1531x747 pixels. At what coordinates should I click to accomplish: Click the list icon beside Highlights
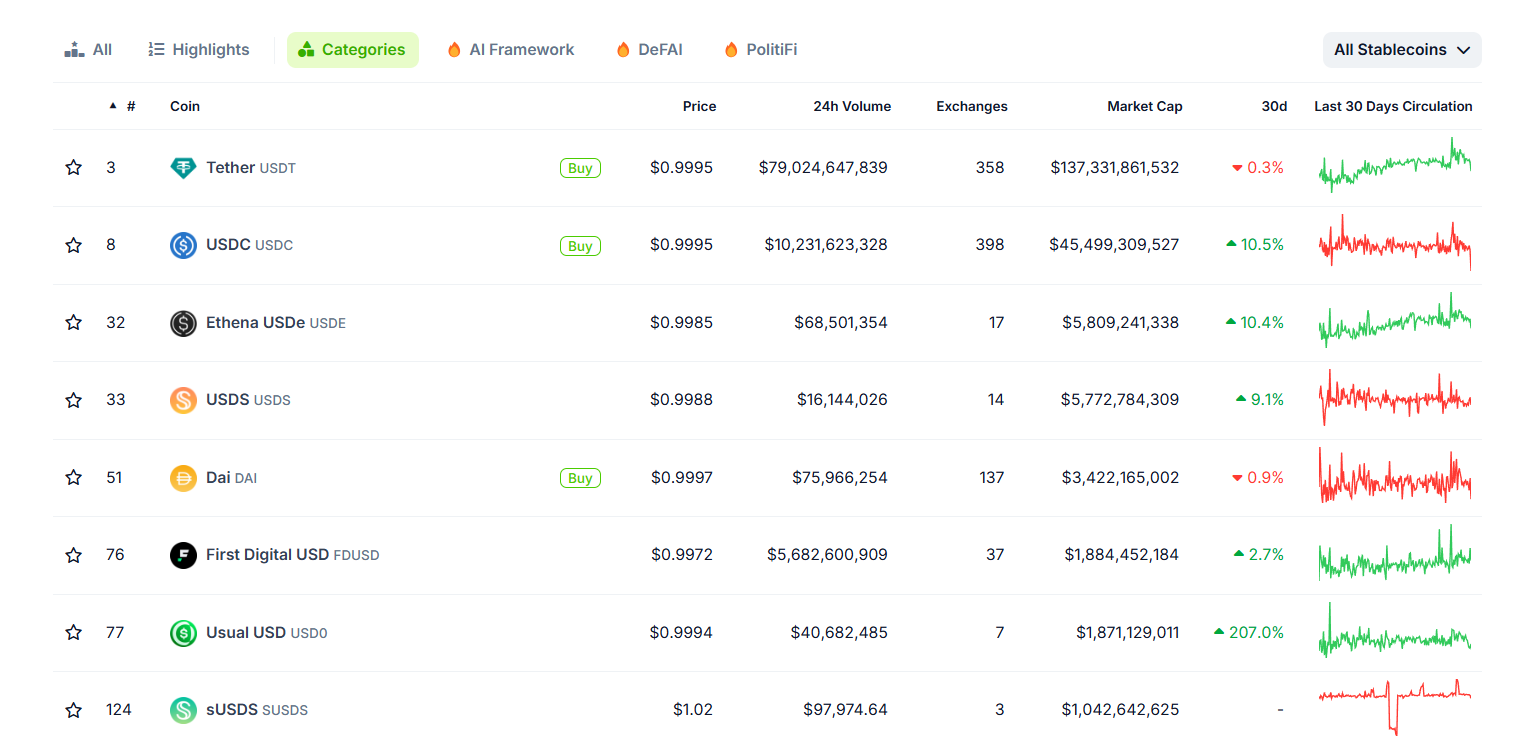coord(156,49)
